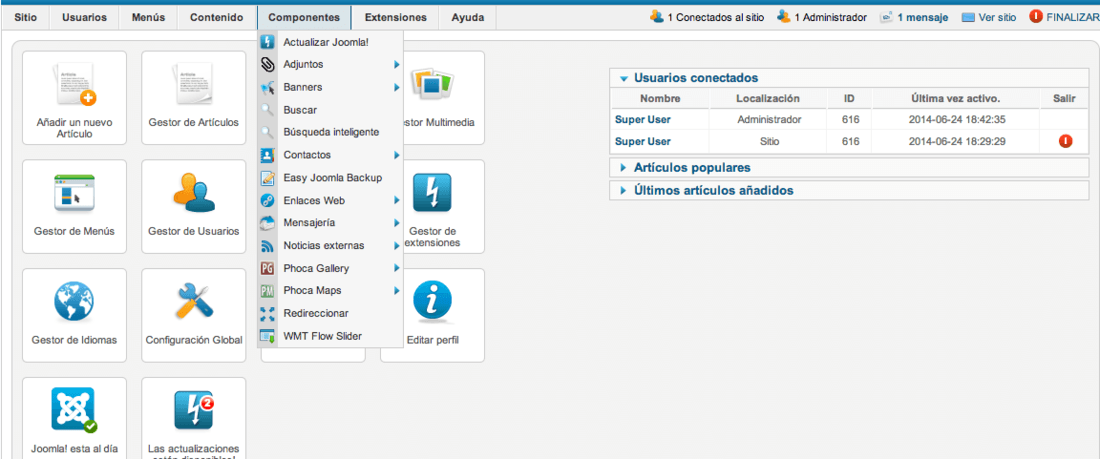Screen dimensions: 1100x459
Task: Click the Easy Joomla Backup icon
Action: (x=267, y=178)
